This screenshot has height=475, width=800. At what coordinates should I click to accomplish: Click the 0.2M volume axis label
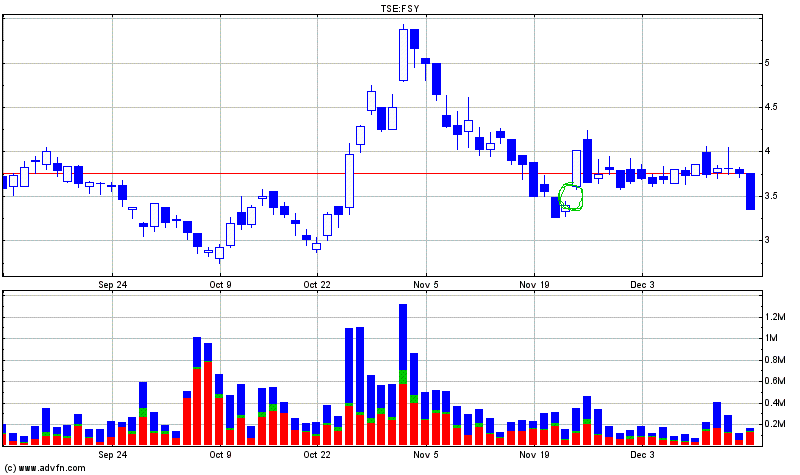pyautogui.click(x=773, y=424)
